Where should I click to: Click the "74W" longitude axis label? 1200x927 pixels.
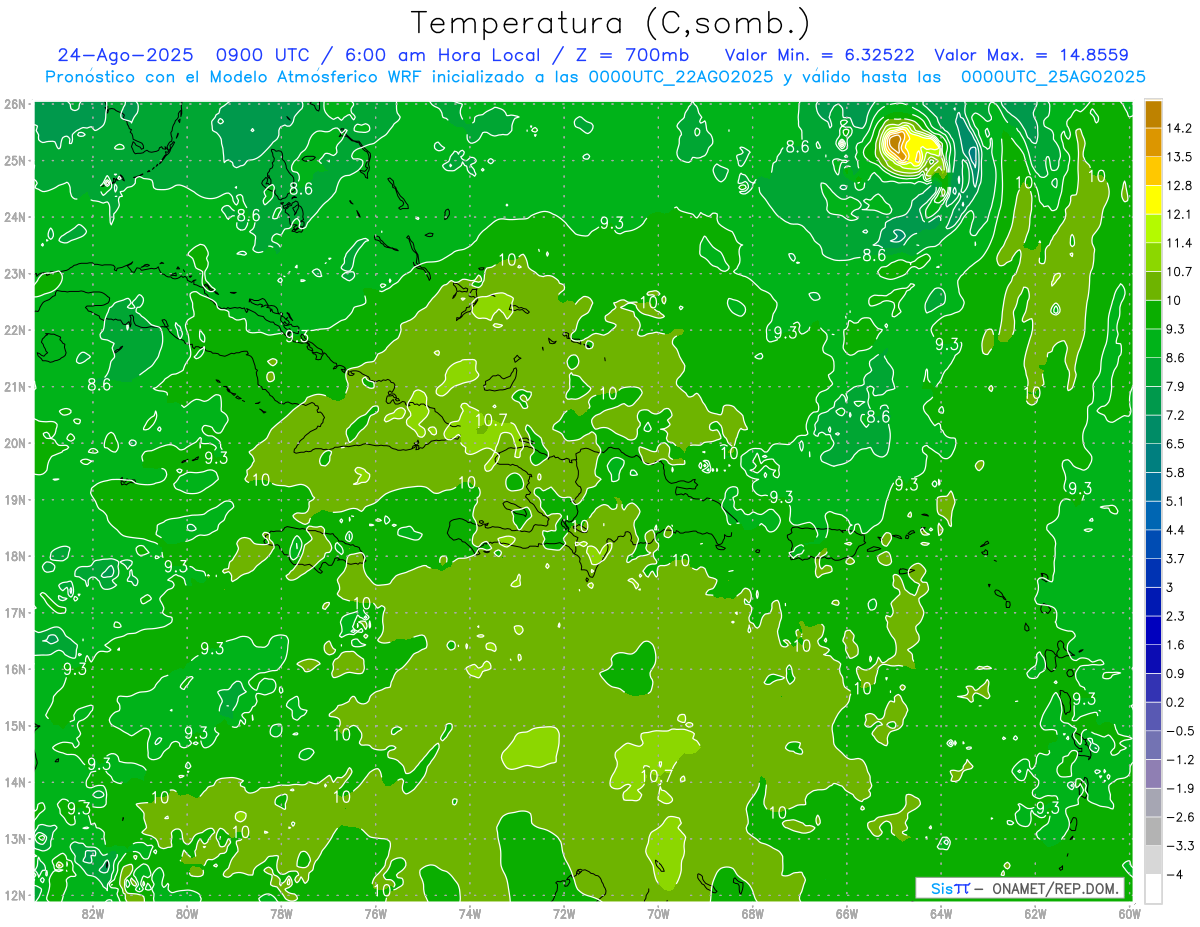tap(470, 913)
